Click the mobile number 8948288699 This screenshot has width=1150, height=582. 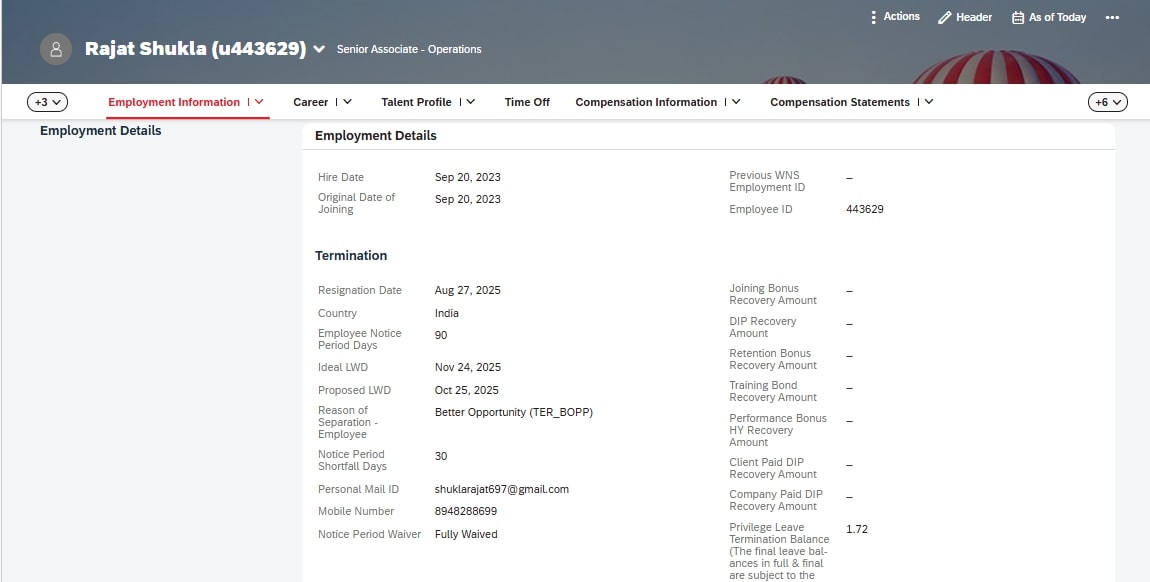(x=465, y=511)
